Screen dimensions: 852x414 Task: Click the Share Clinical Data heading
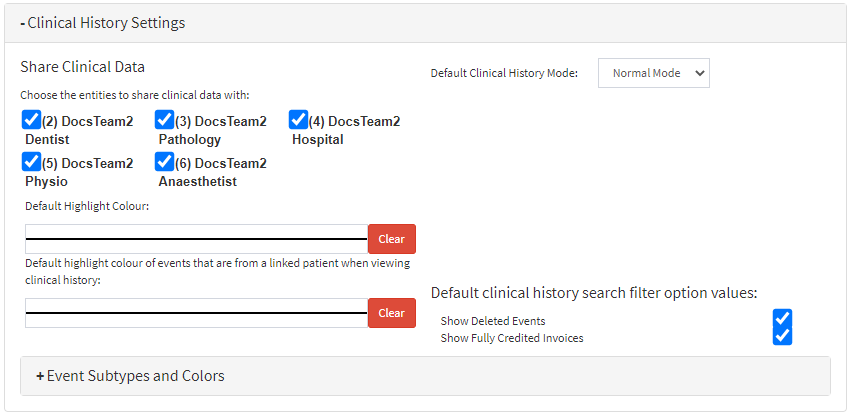83,67
